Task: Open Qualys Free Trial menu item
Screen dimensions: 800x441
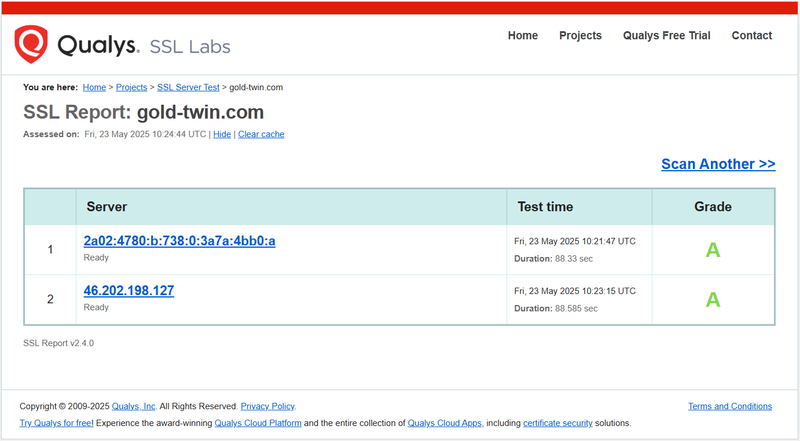Action: click(x=666, y=36)
